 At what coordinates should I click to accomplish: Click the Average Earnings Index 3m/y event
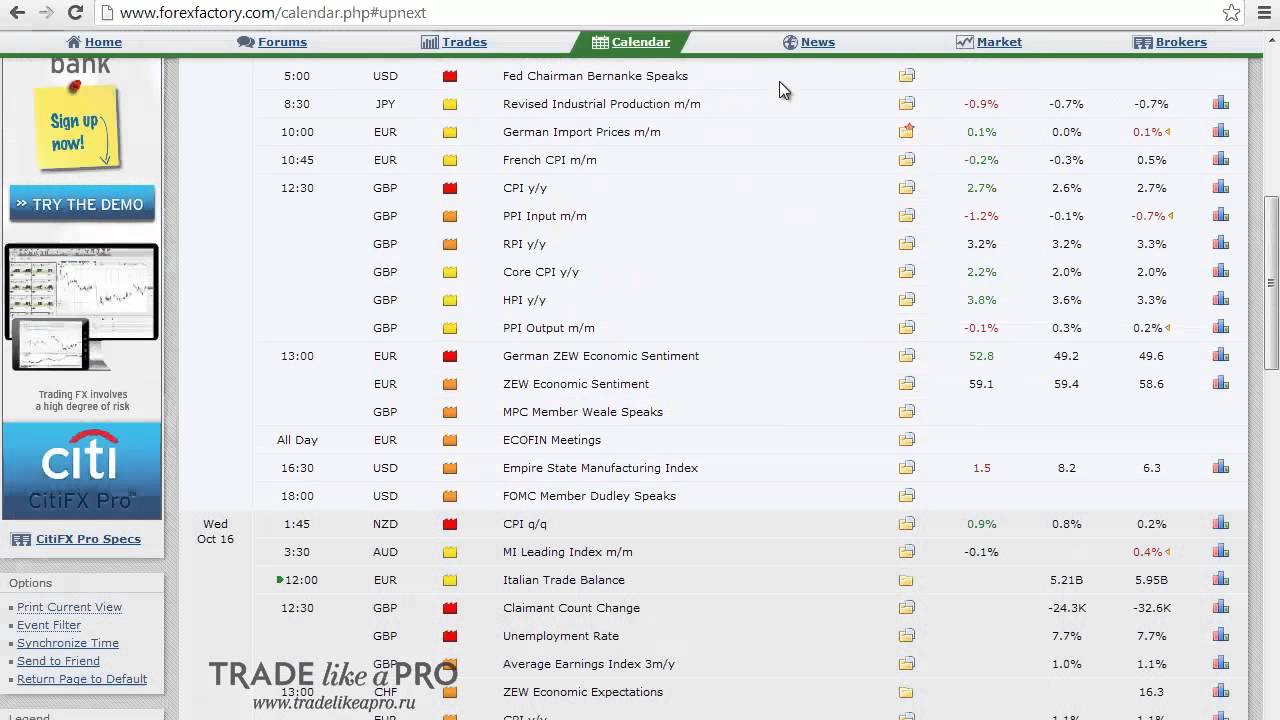(x=589, y=664)
